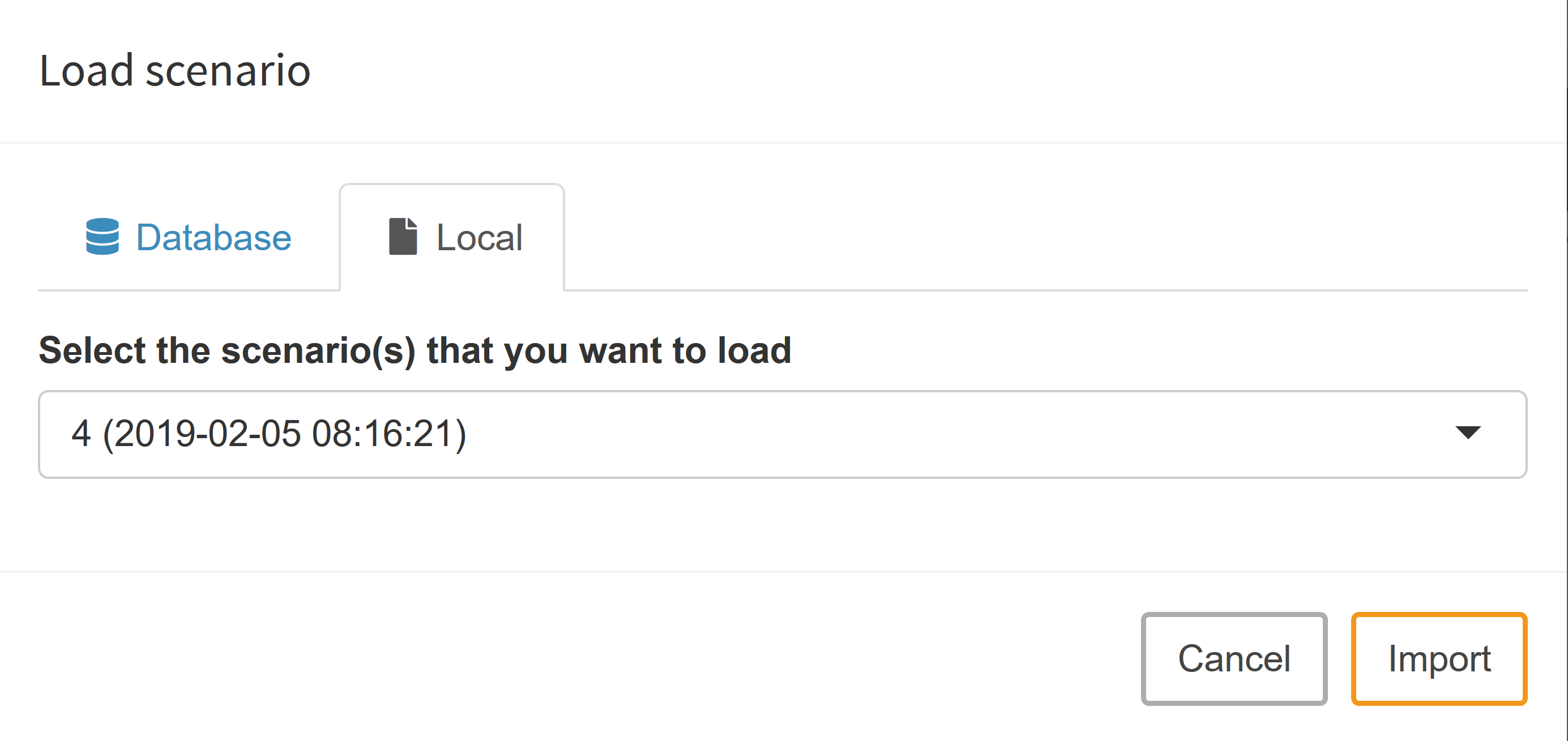Expand the scenario dropdown arrow

1468,432
